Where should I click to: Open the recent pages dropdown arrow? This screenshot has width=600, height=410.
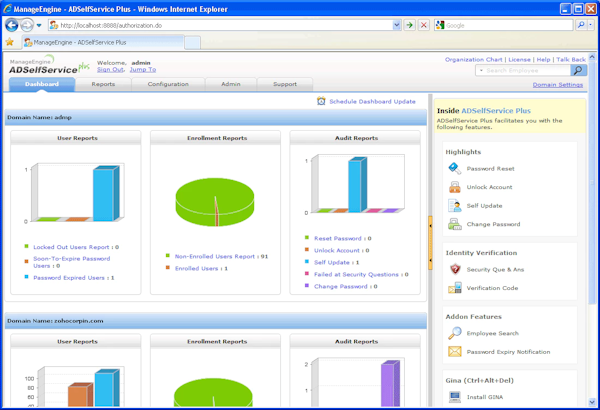coord(39,26)
